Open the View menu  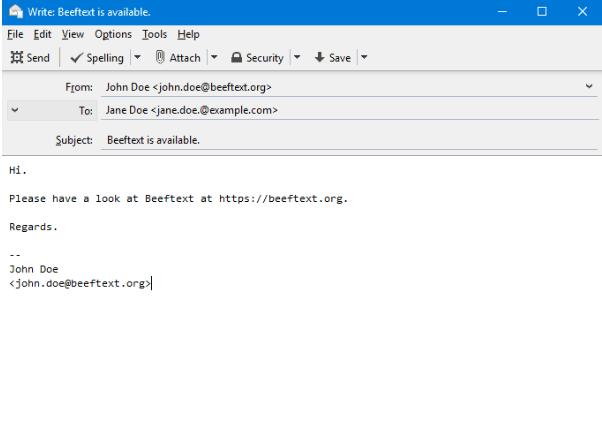coord(73,35)
